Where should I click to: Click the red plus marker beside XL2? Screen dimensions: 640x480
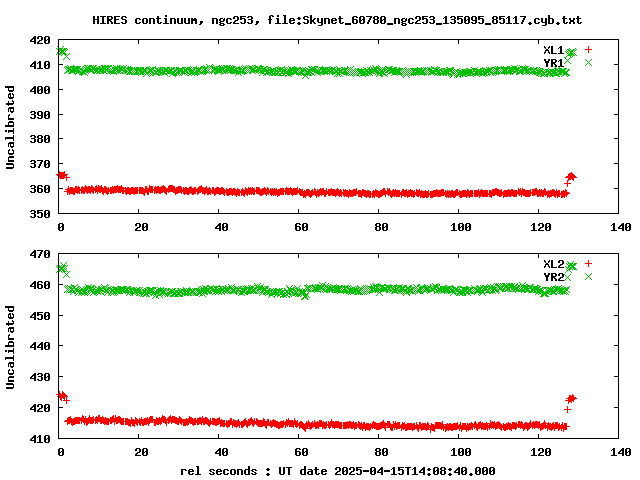588,264
